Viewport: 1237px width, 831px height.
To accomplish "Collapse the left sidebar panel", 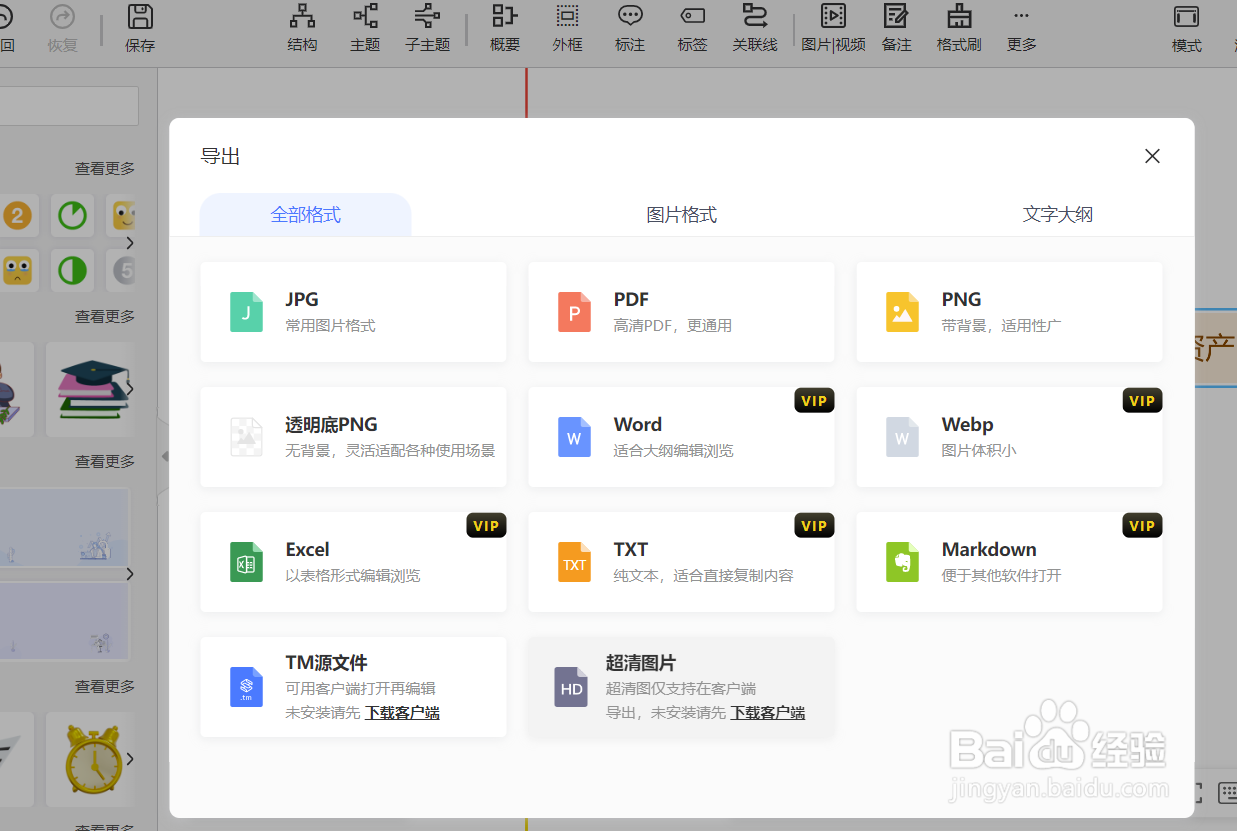I will click(165, 455).
